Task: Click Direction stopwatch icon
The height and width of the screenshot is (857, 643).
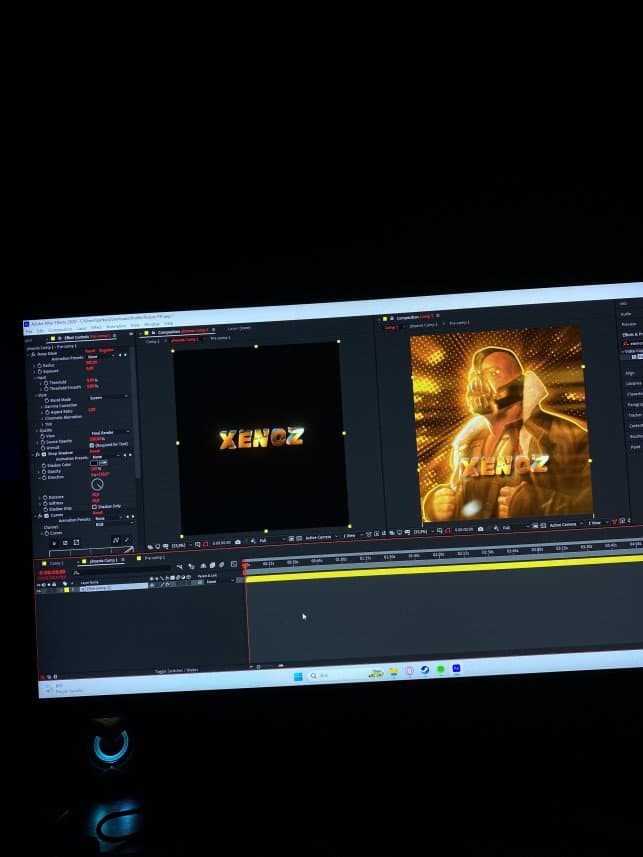Action: [44, 478]
